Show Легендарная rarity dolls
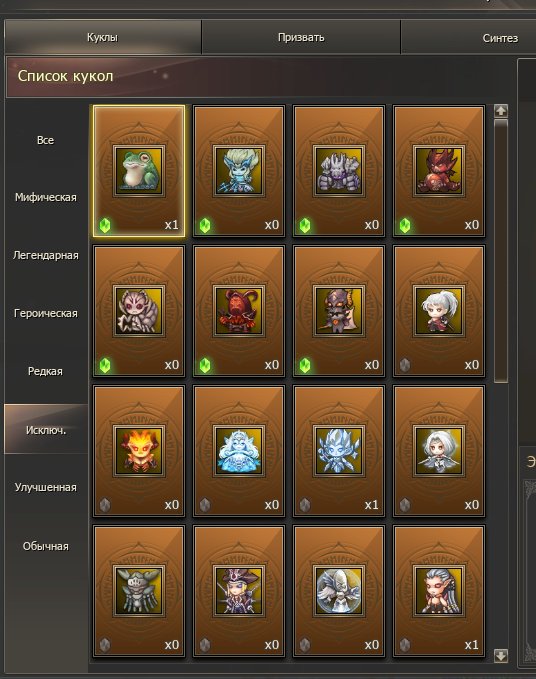This screenshot has width=536, height=679. tap(46, 255)
